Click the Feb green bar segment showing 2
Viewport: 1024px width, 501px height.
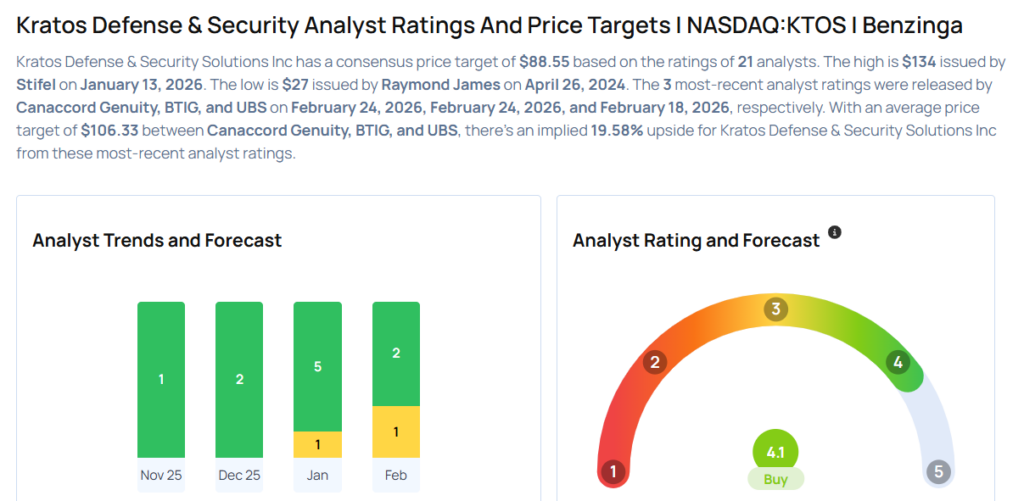(x=396, y=353)
